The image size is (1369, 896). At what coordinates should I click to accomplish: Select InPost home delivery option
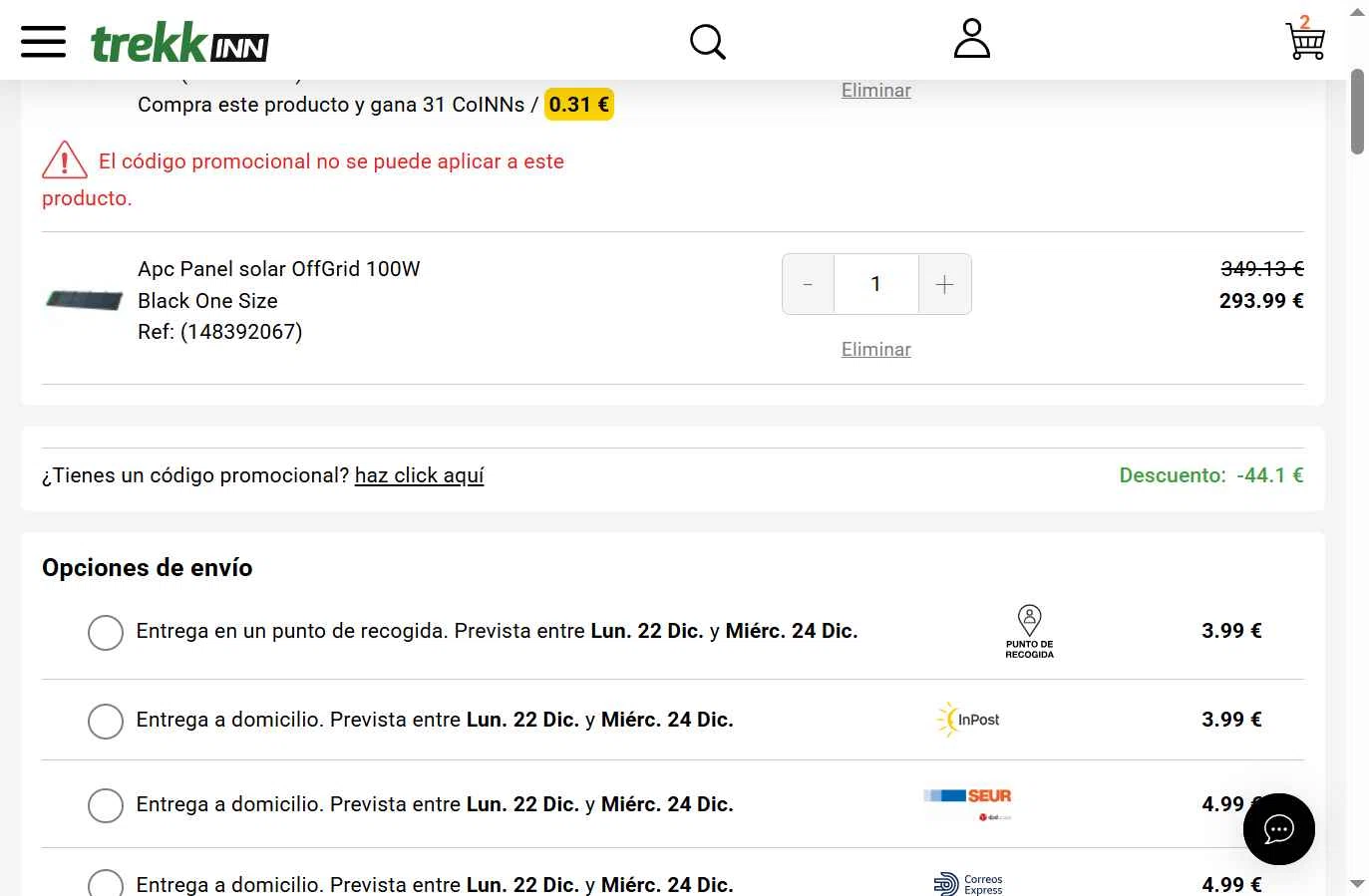coord(106,721)
